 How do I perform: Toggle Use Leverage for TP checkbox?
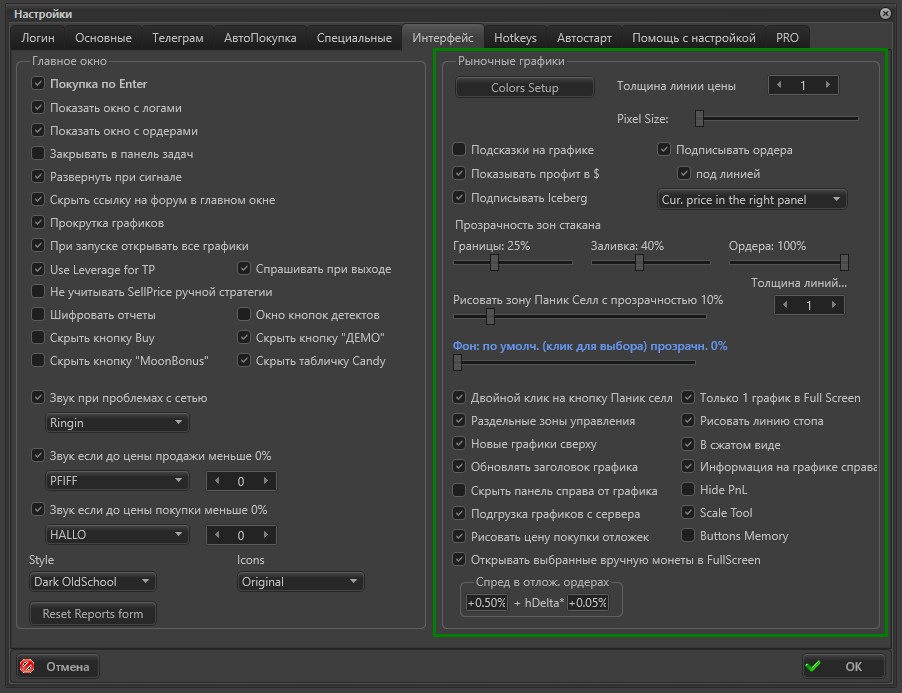tap(38, 269)
